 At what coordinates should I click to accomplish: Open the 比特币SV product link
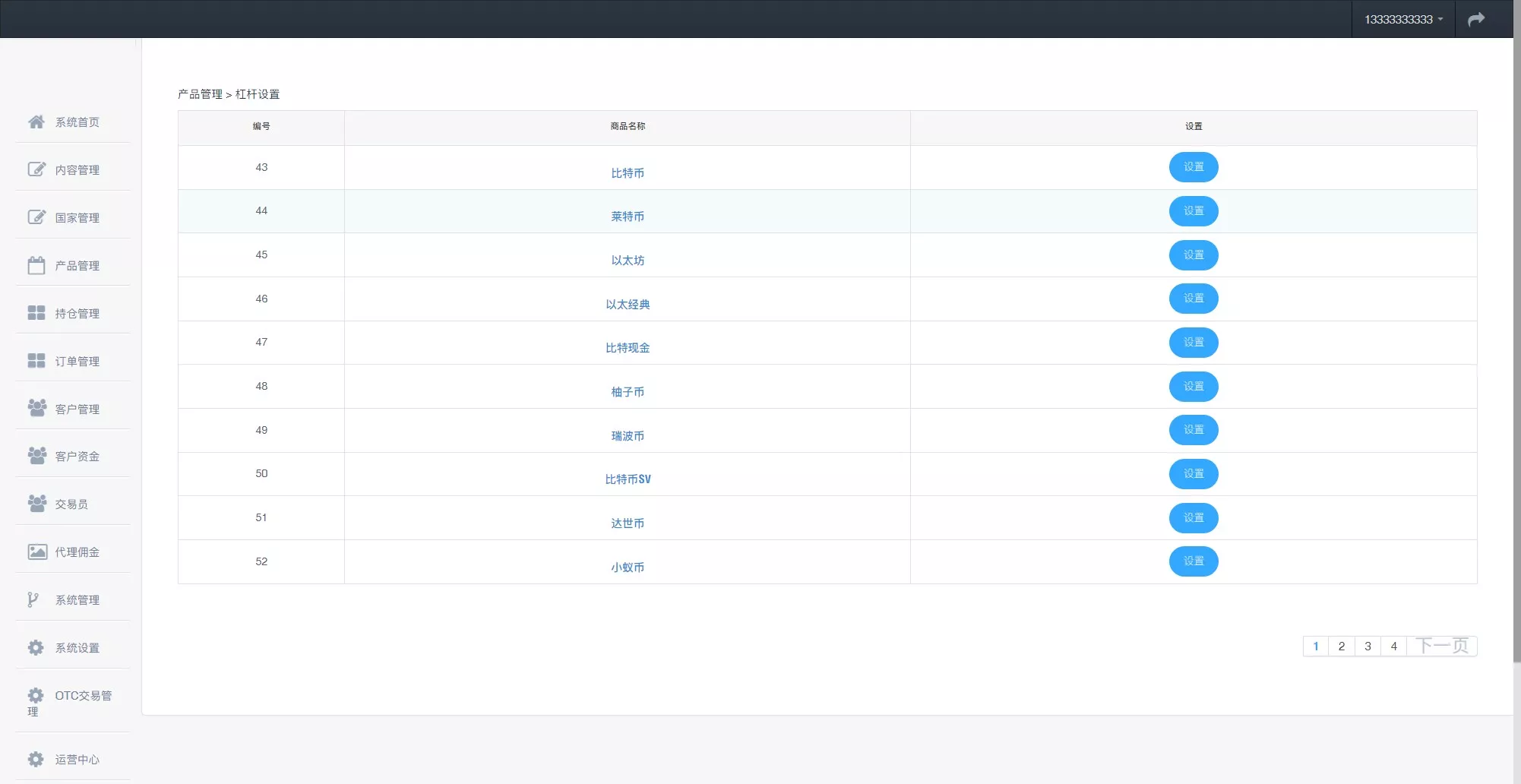point(628,479)
